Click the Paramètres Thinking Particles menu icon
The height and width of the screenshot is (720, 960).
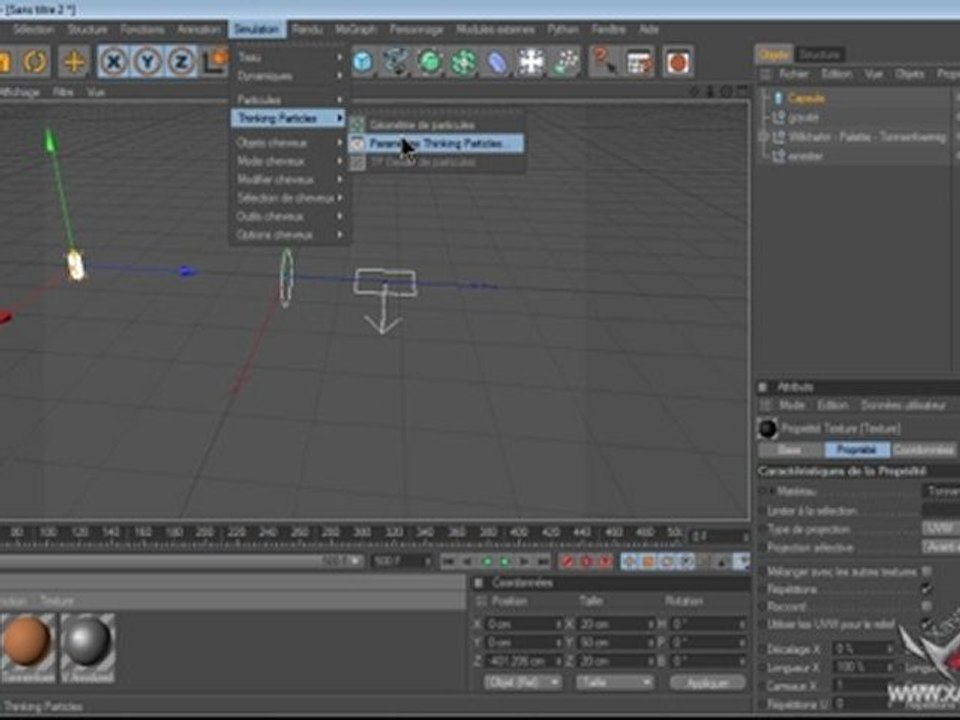pyautogui.click(x=358, y=144)
